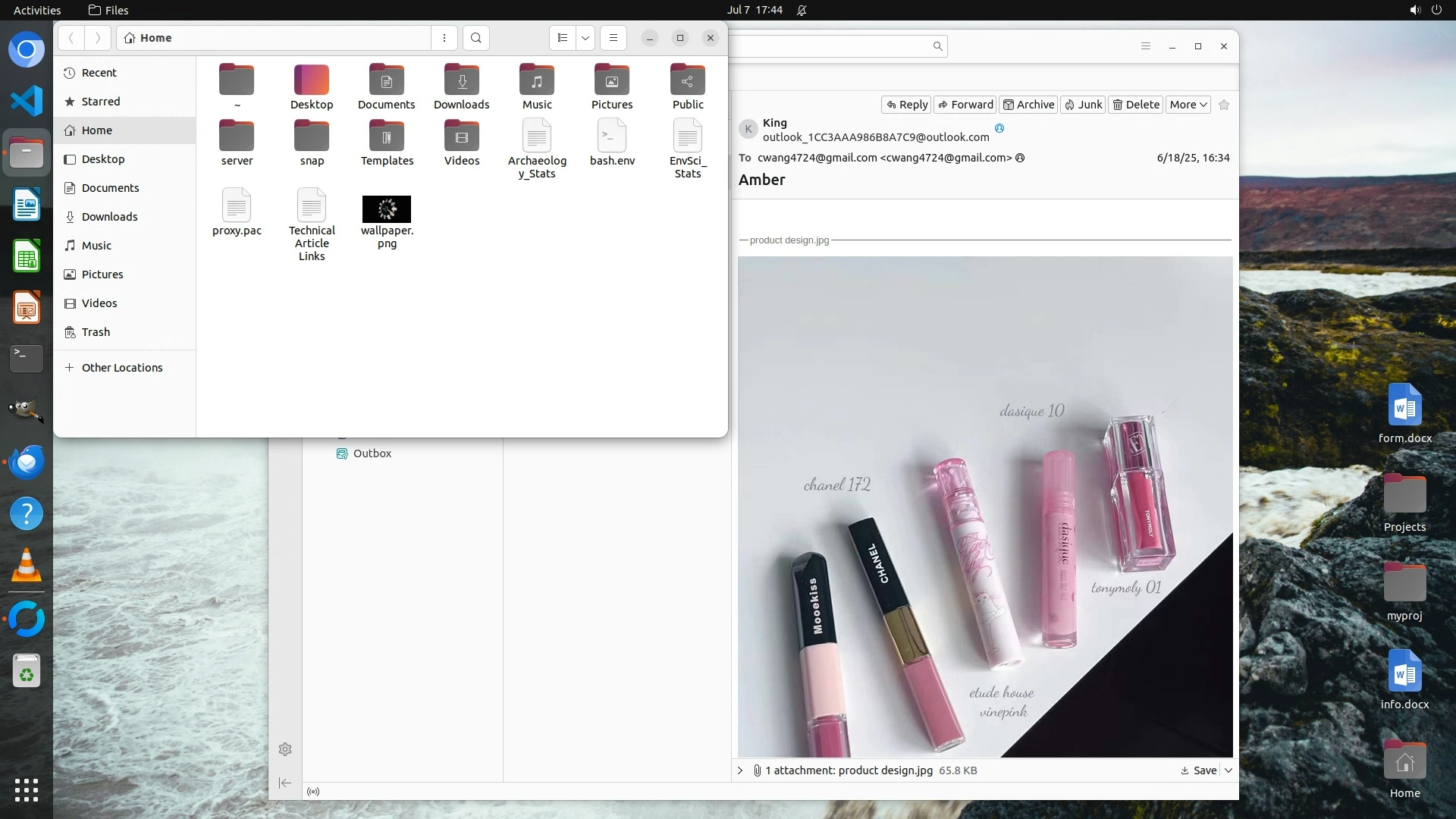
Task: Click the search icon in Files
Action: [475, 38]
